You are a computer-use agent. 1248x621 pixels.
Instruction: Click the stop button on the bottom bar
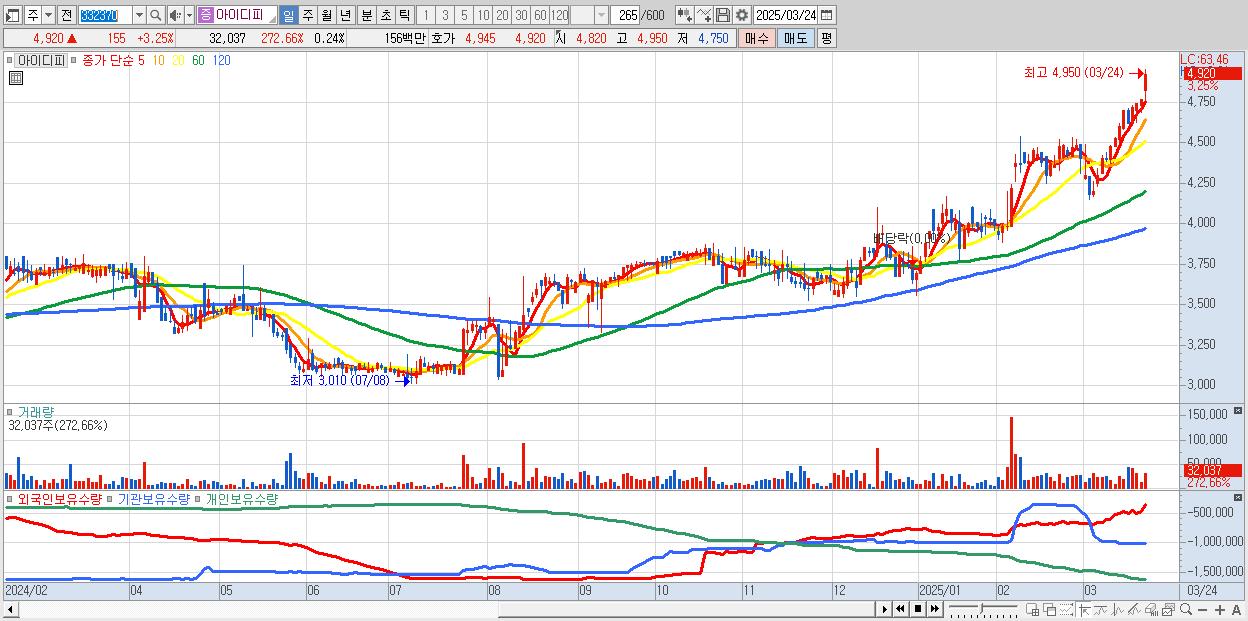[x=918, y=609]
